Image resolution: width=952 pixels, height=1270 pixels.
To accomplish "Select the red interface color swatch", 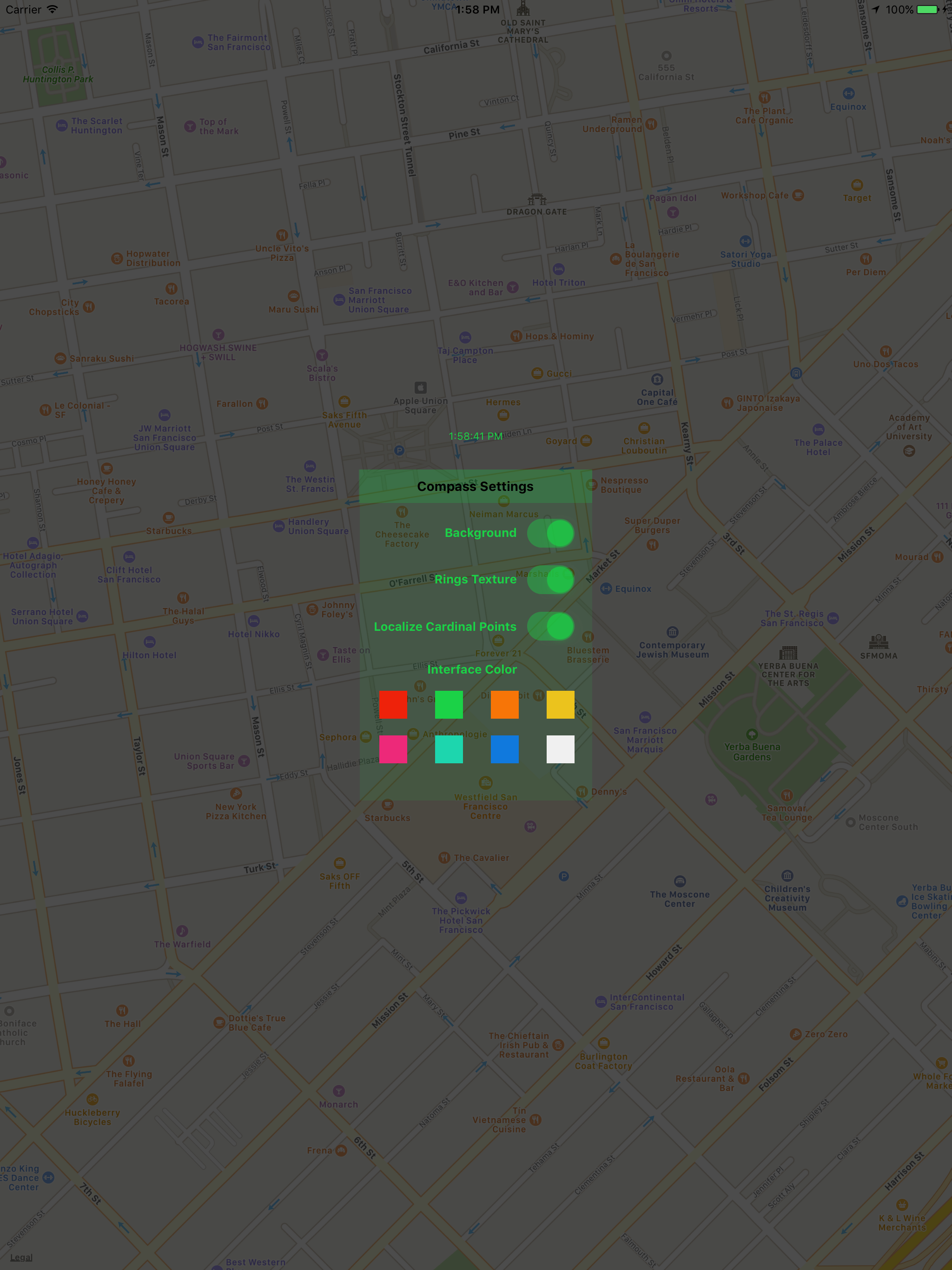I will pos(393,704).
